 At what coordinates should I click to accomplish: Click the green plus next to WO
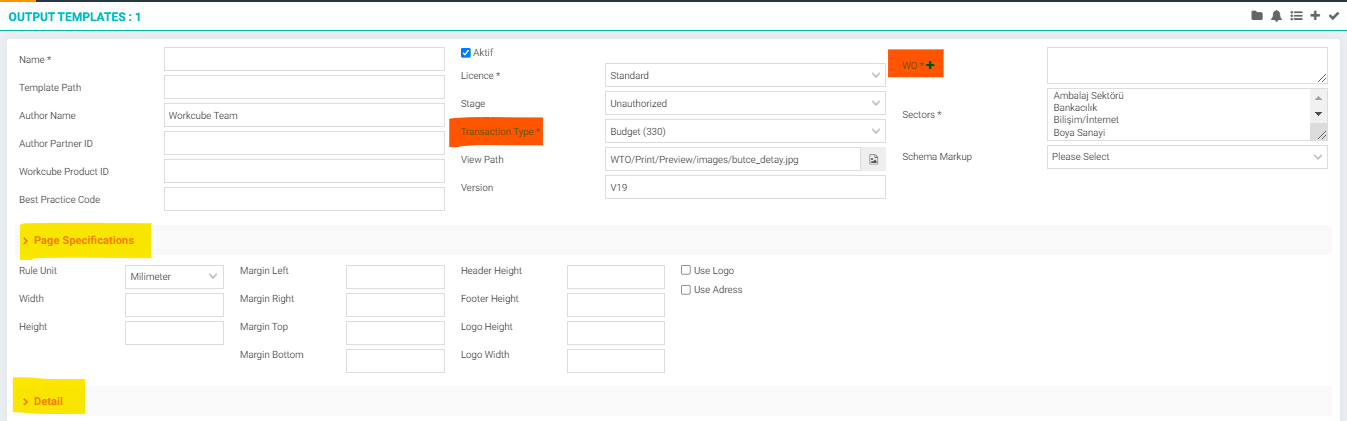(930, 65)
